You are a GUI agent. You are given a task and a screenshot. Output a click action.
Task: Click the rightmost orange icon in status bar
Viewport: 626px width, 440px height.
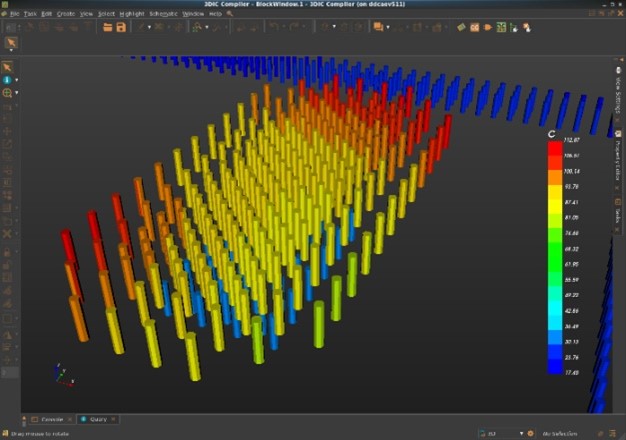[613, 434]
